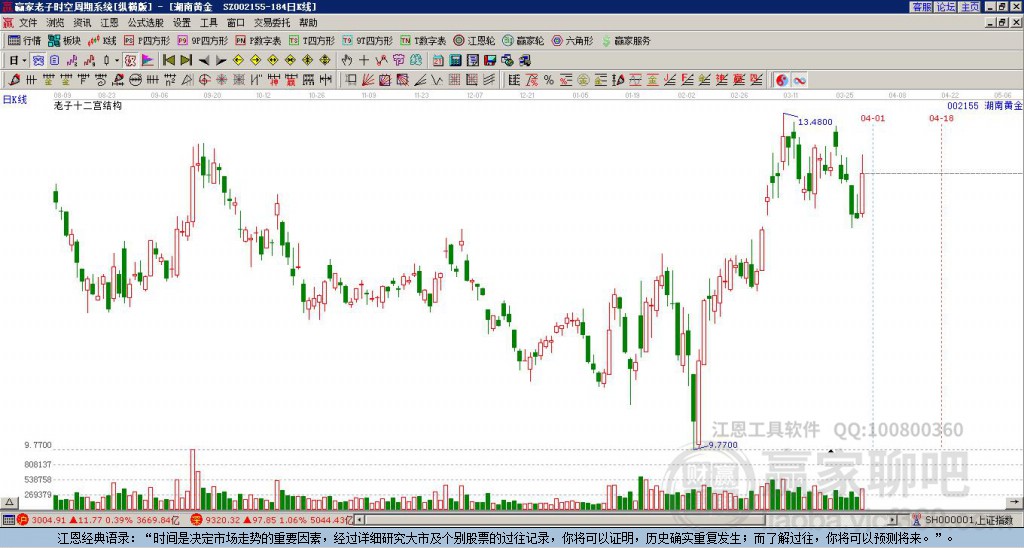Viewport: 1024px width, 548px height.
Task: Click the black left arrow icon
Action: (x=204, y=60)
